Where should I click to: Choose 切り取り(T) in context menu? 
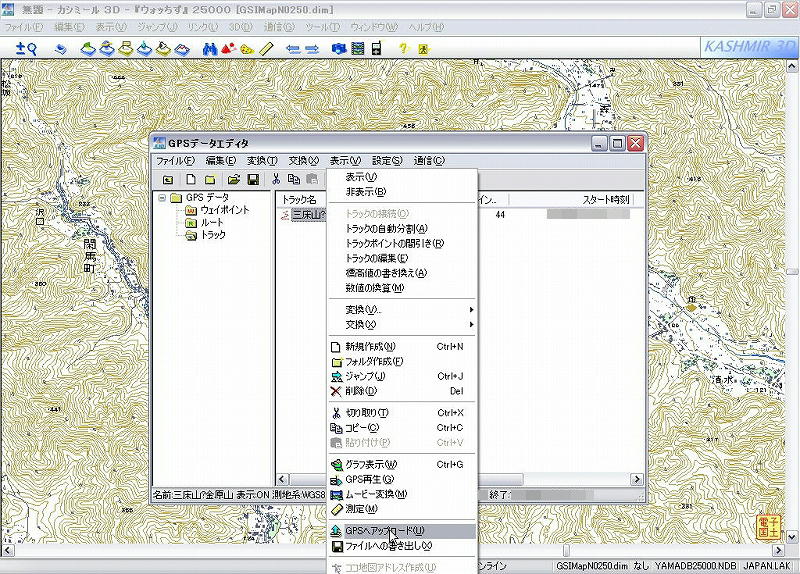tap(403, 413)
